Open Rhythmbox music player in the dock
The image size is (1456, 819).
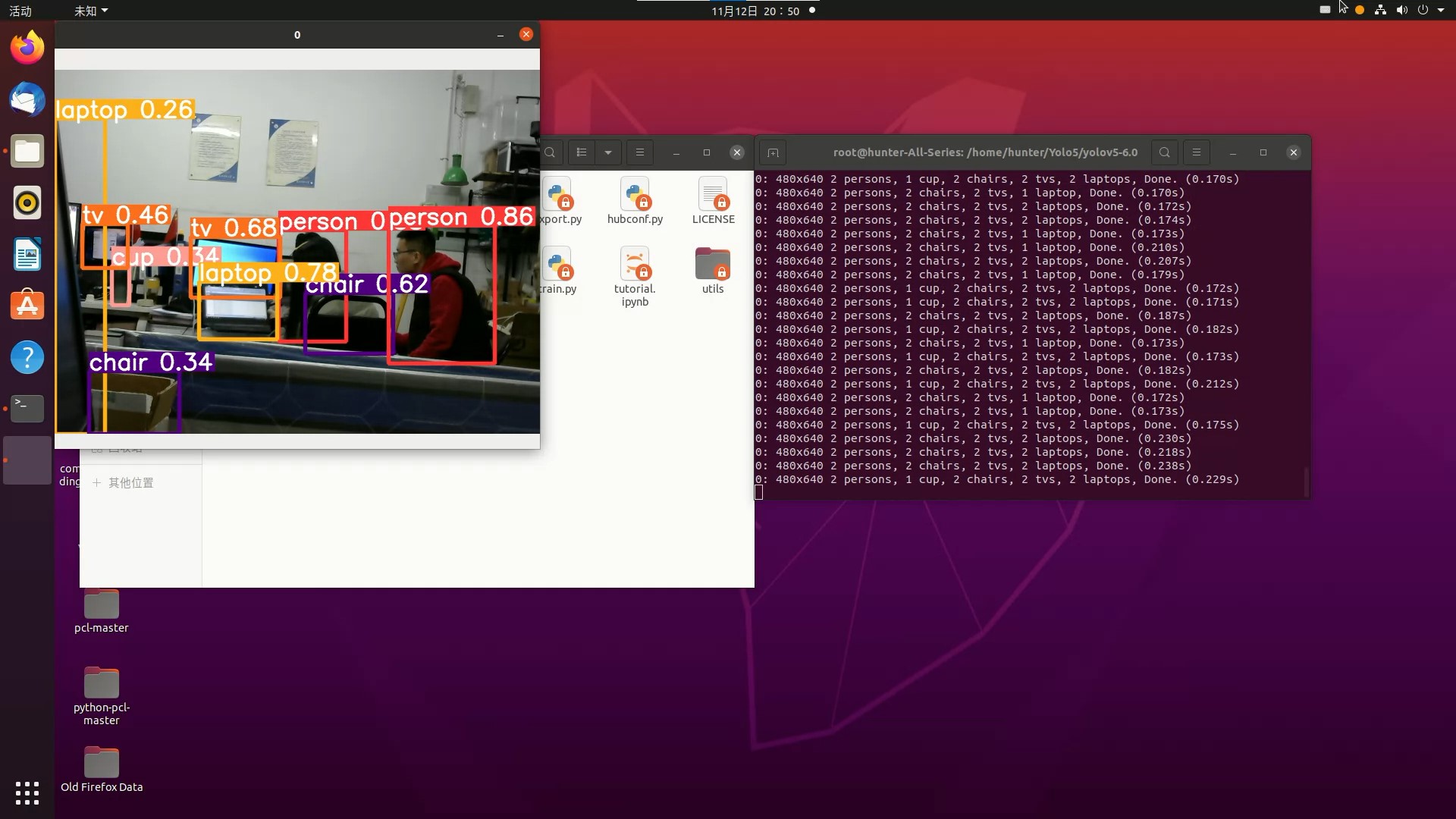[x=27, y=202]
